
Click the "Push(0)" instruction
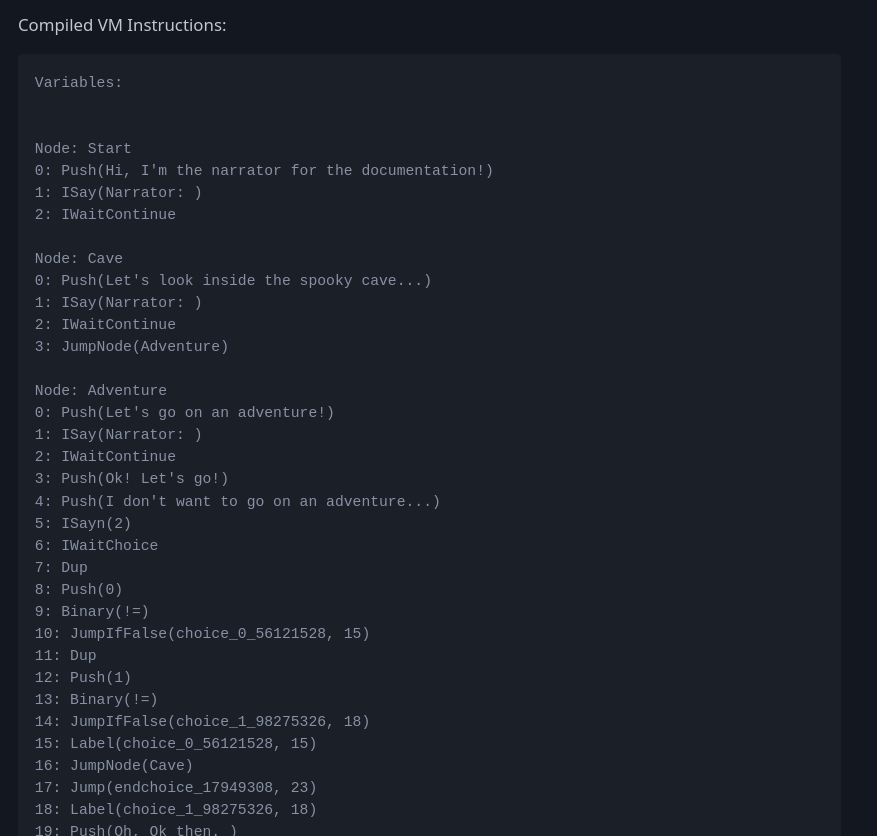[x=78, y=590]
